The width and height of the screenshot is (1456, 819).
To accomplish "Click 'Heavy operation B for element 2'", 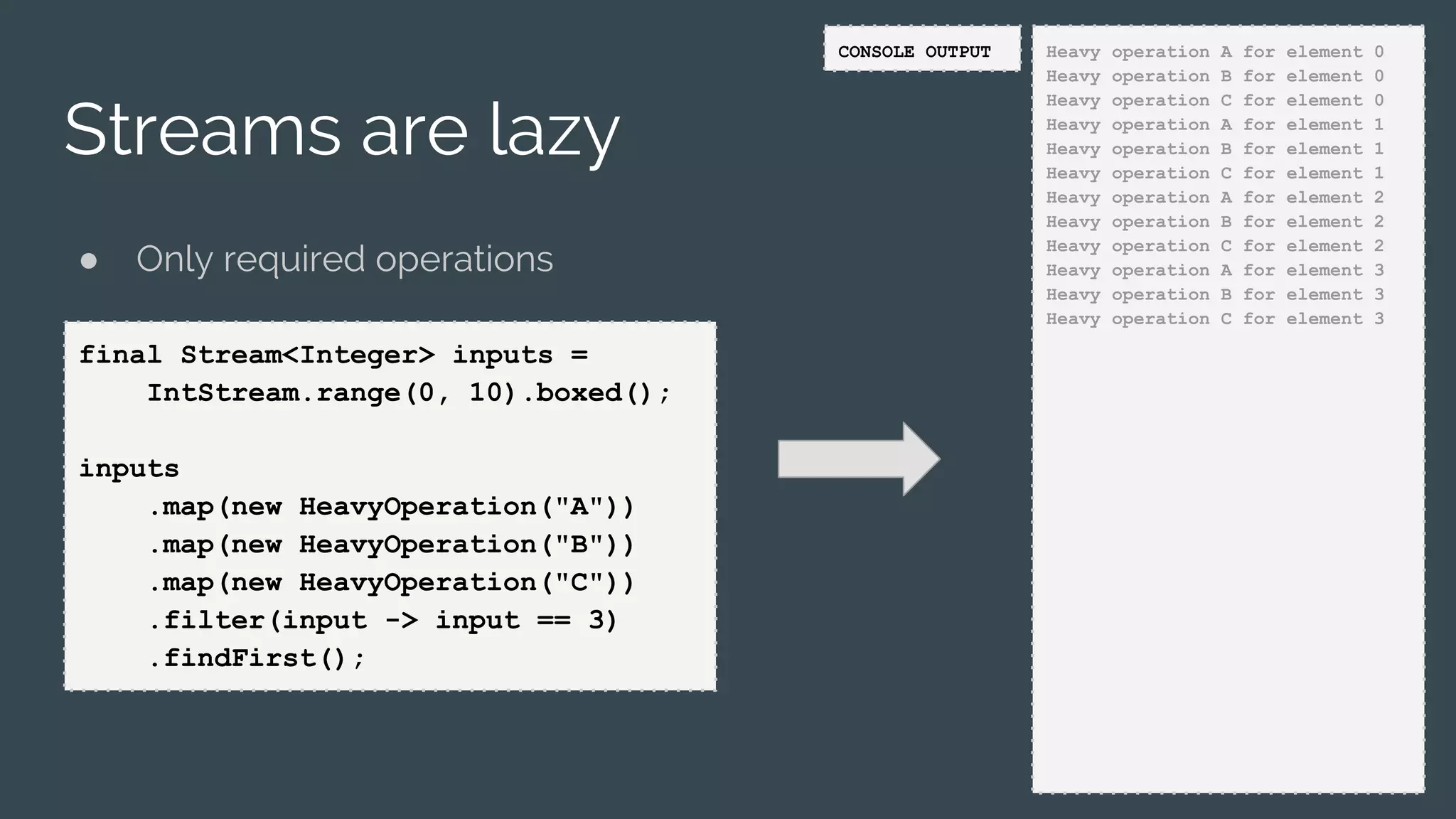I will 1215,222.
